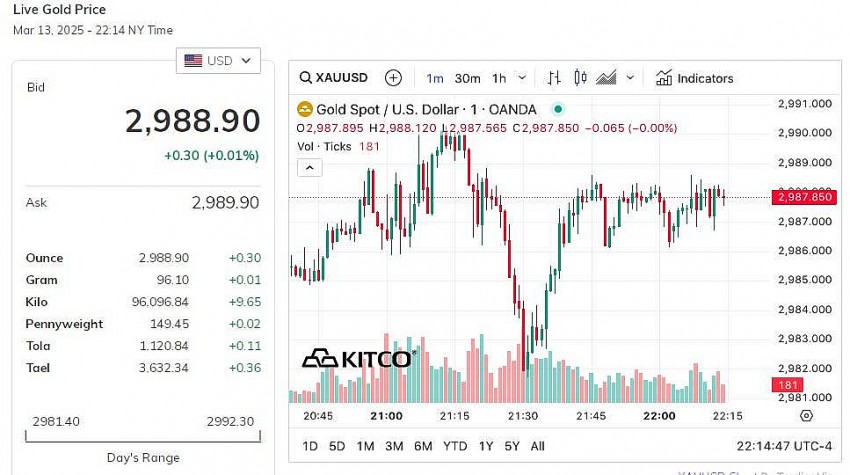Select the YTD date range tab

[455, 446]
